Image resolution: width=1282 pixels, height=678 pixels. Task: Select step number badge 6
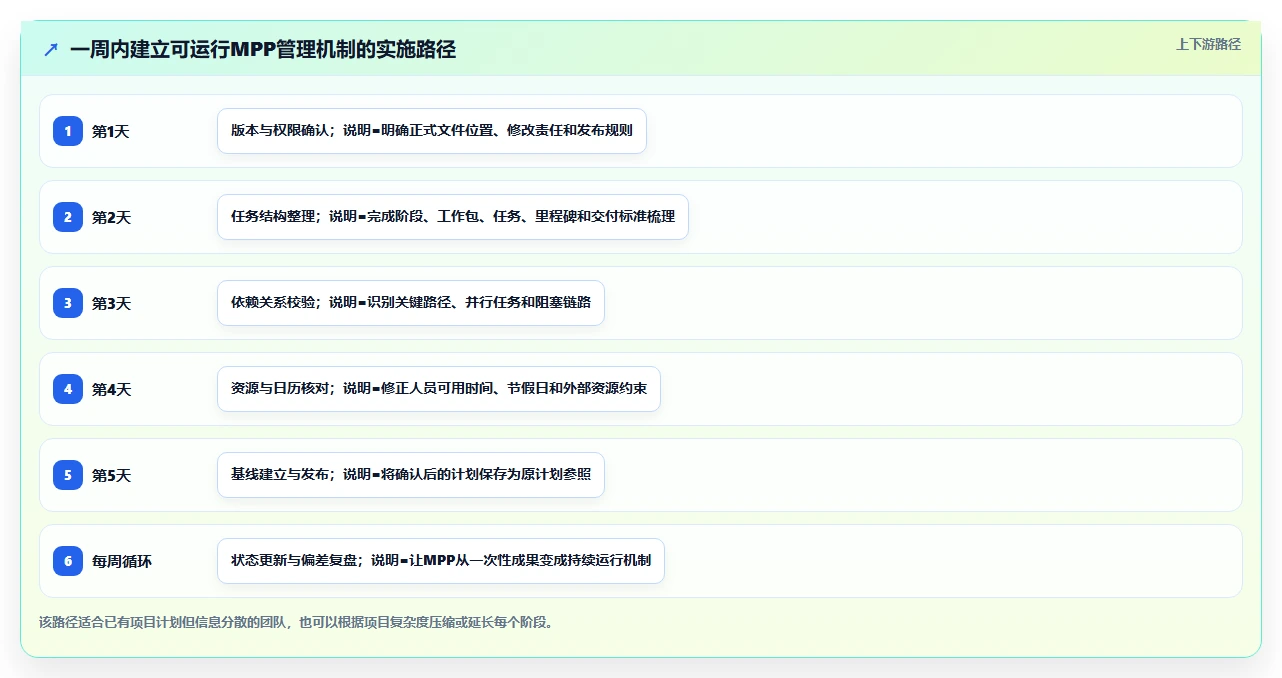68,561
